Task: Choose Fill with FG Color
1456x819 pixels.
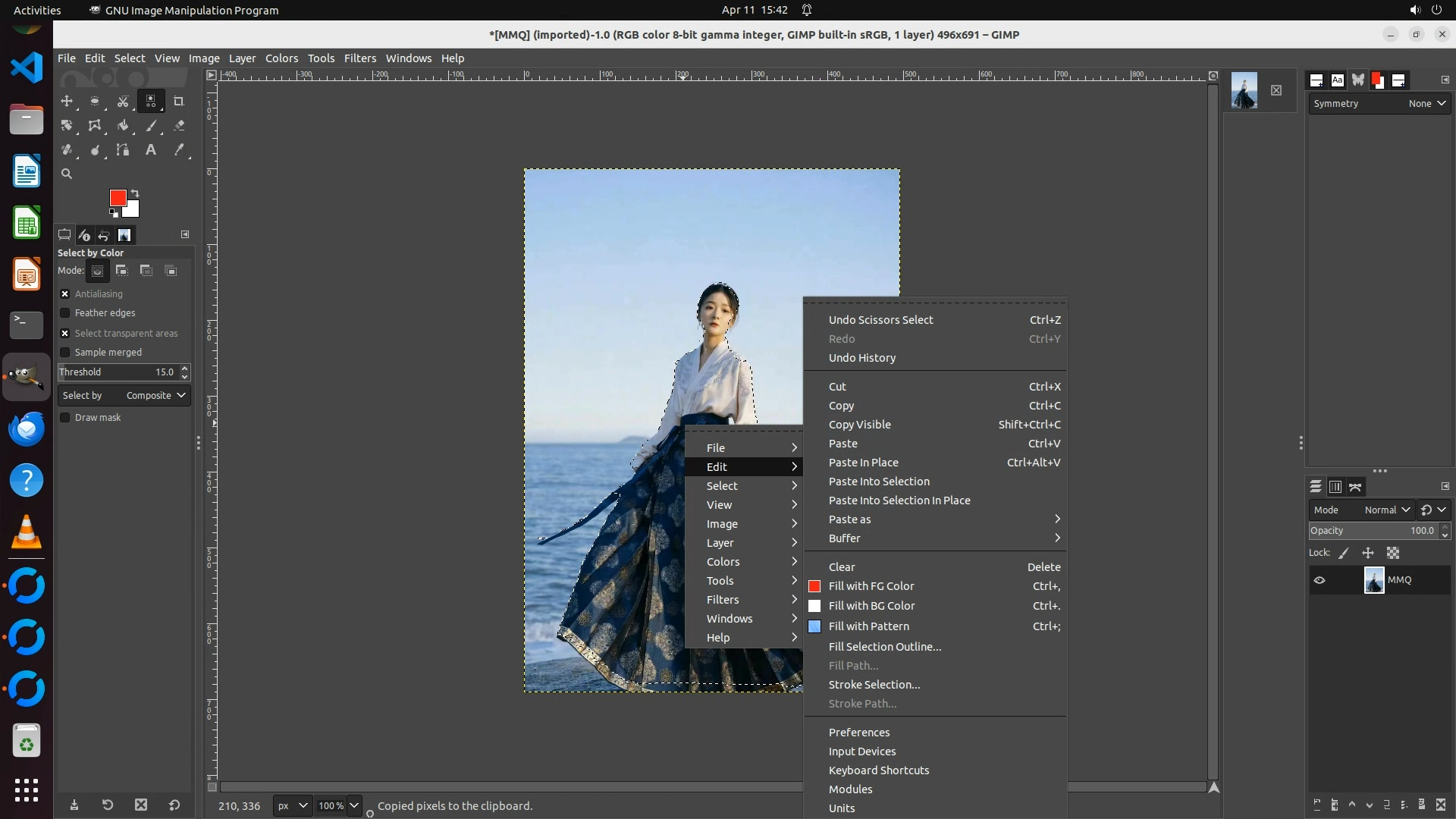Action: click(871, 586)
